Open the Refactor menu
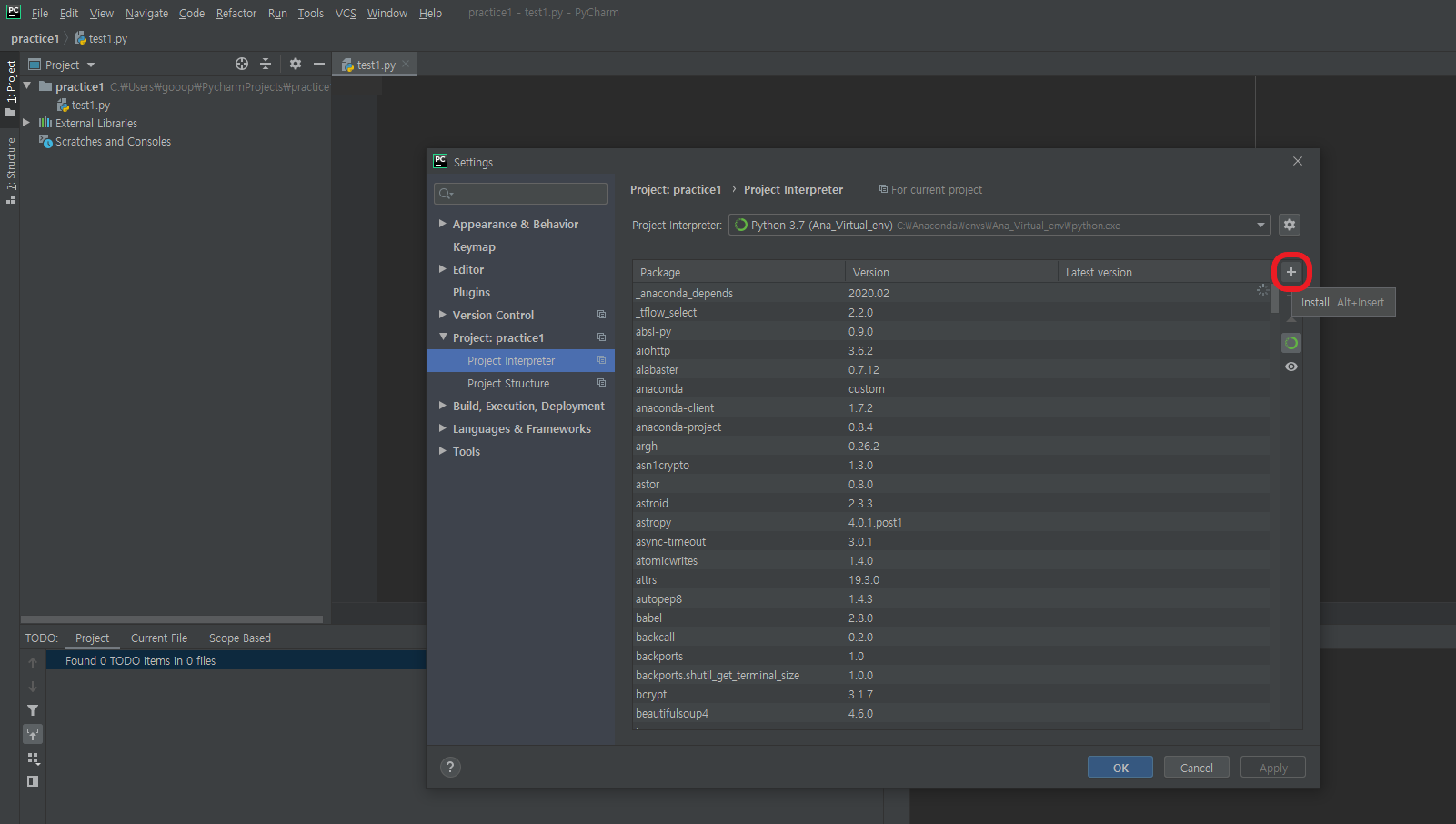Image resolution: width=1456 pixels, height=824 pixels. coord(236,13)
